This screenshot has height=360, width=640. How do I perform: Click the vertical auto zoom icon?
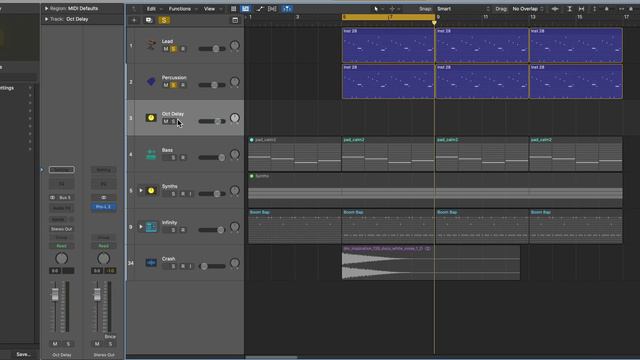click(x=569, y=9)
